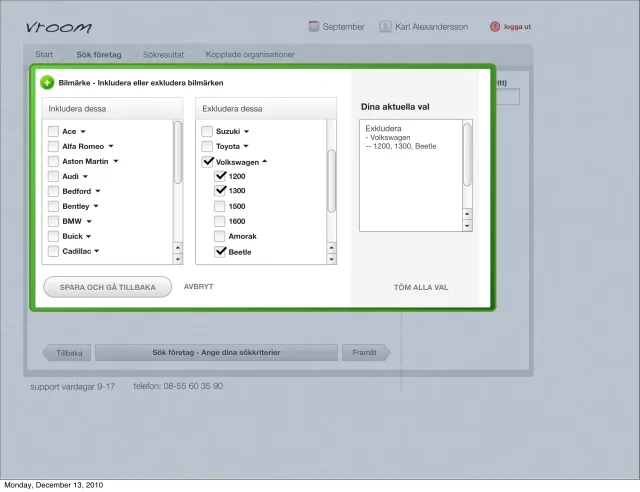Check the Amarok model checkbox
The image size is (640, 492).
[220, 236]
